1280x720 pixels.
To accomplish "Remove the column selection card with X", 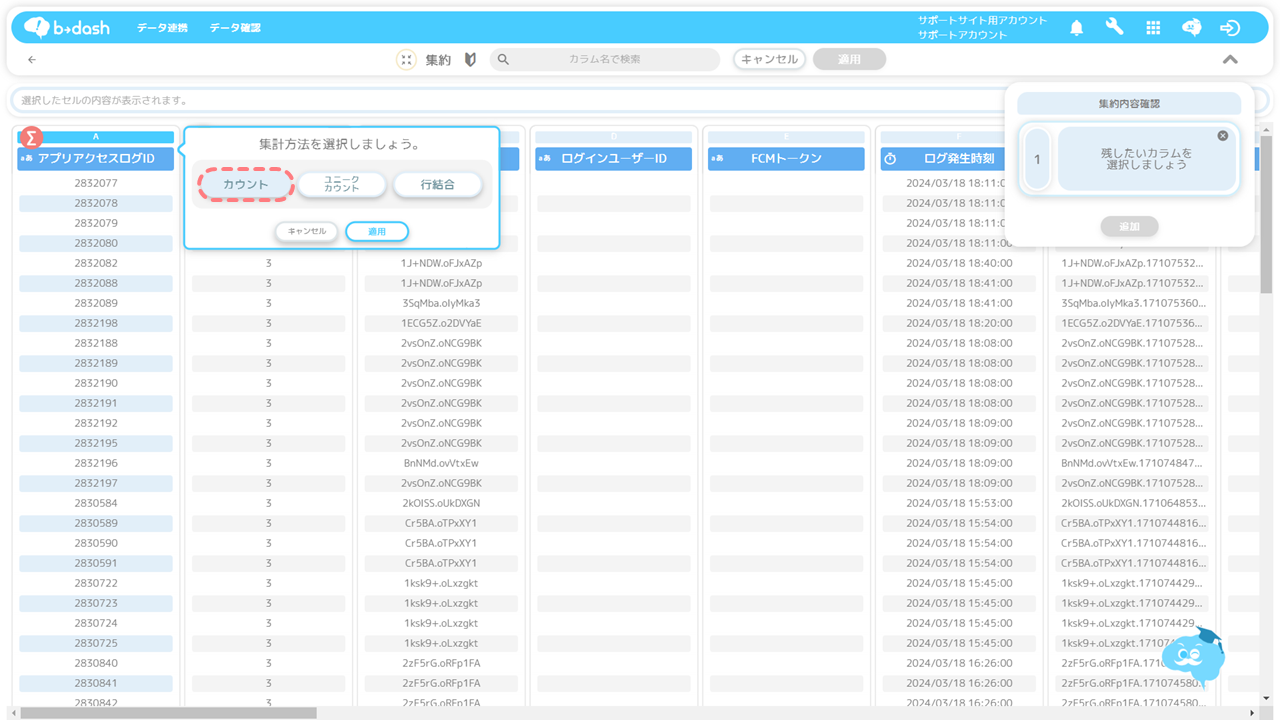I will [x=1223, y=136].
